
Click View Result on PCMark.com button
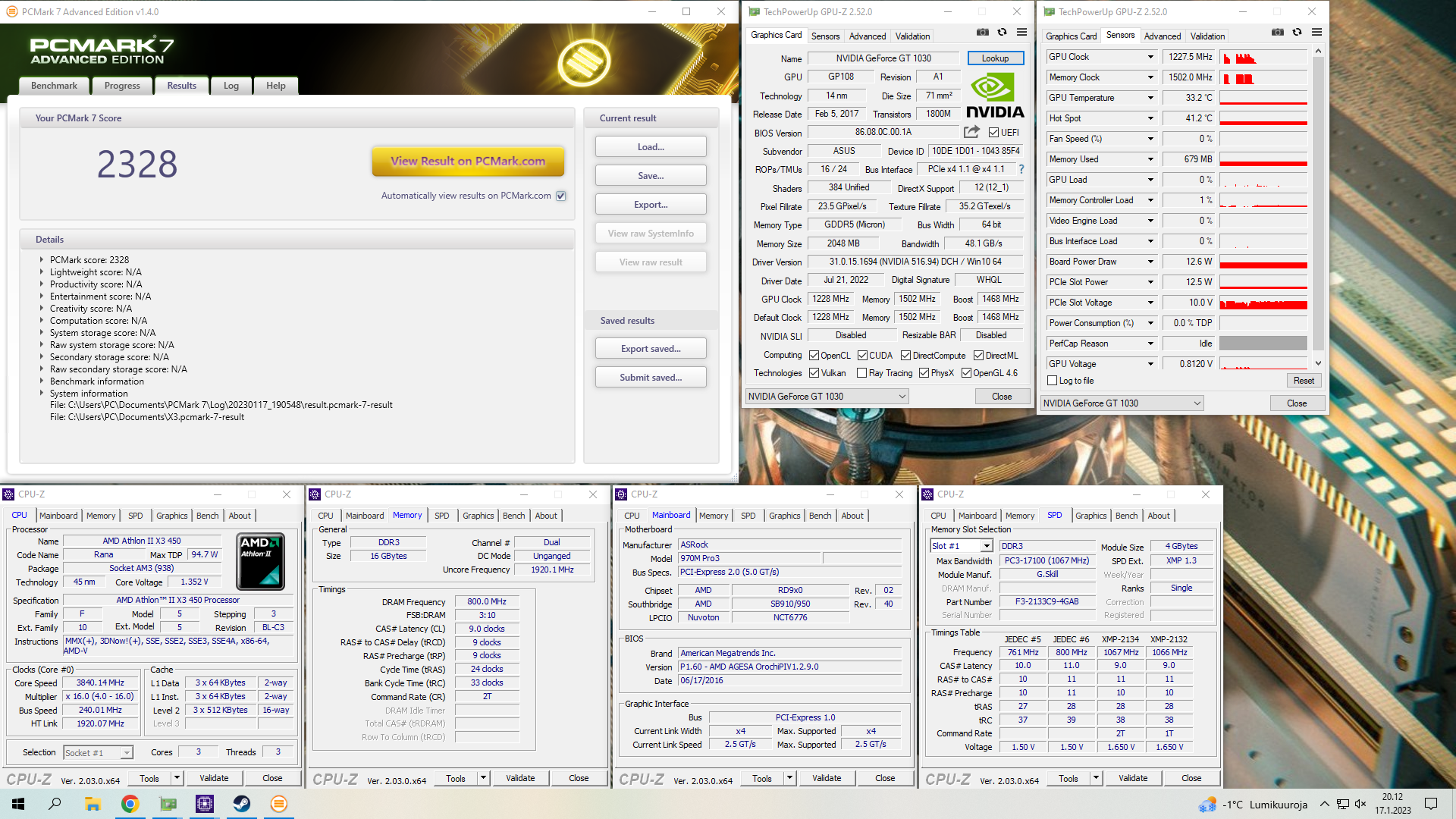[468, 161]
